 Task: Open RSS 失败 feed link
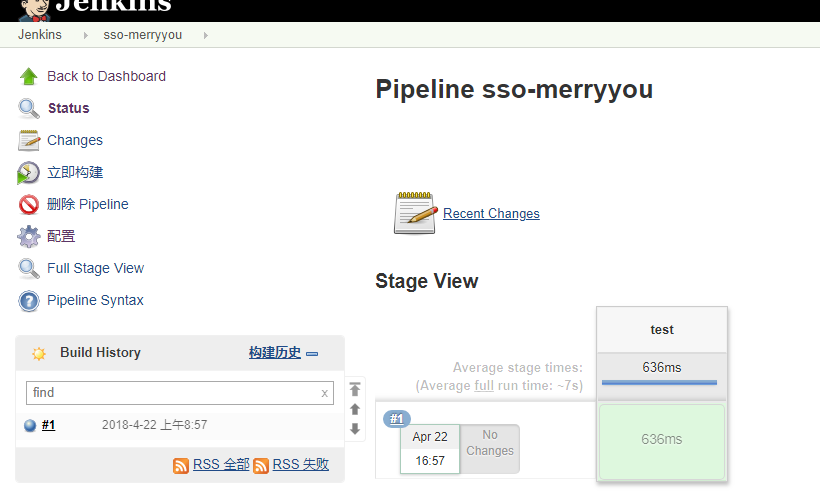[x=301, y=464]
